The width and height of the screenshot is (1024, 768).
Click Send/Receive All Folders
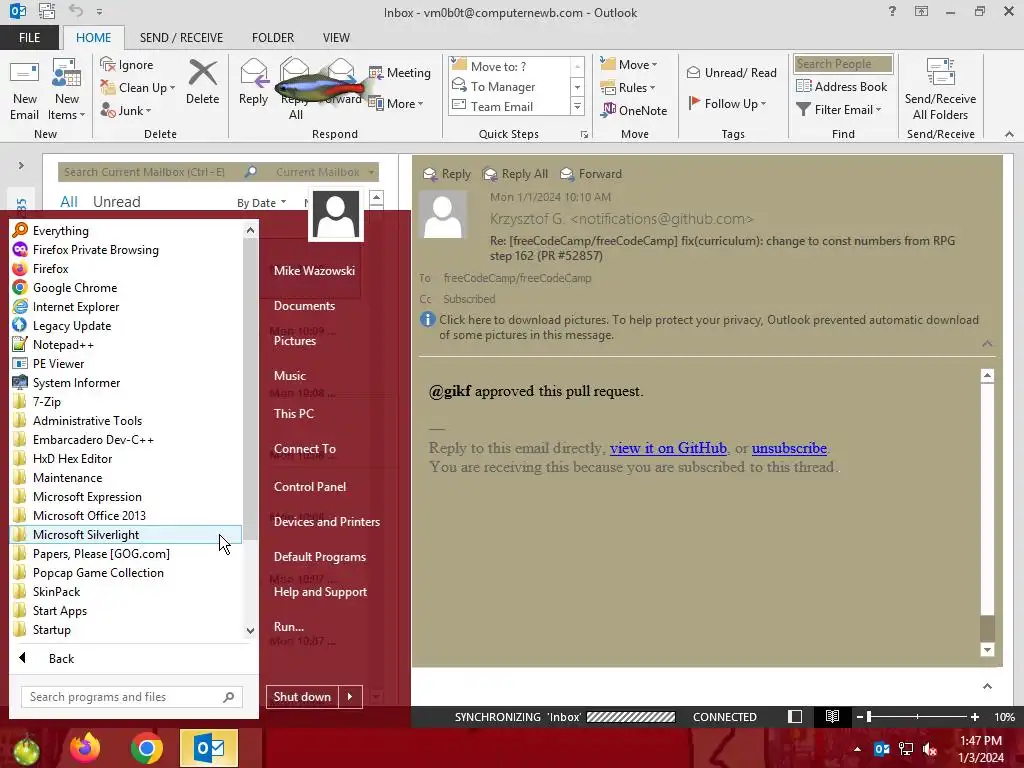[x=940, y=90]
